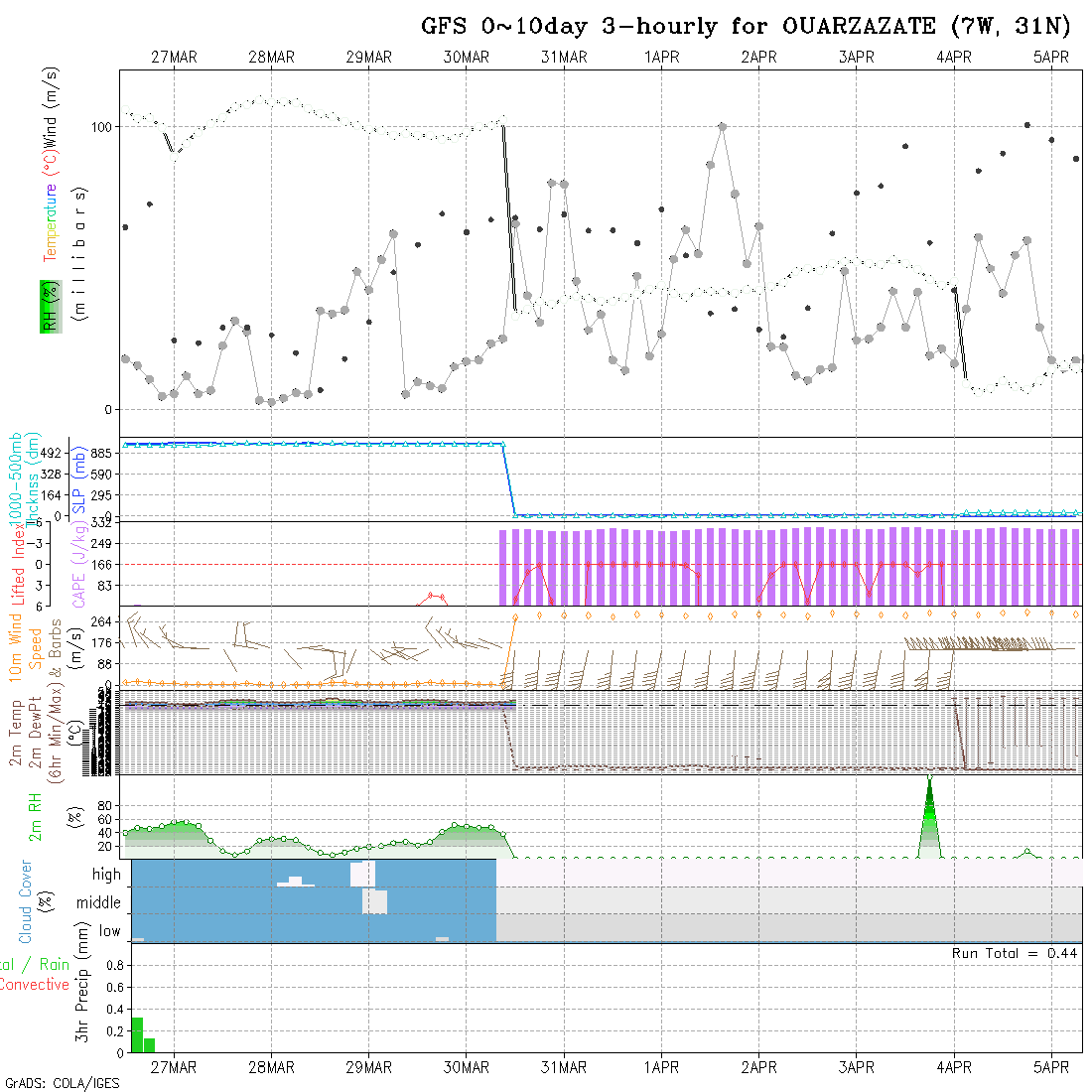Click the 166 CAPE tick value
This screenshot has width=1092, height=1092.
[x=101, y=564]
